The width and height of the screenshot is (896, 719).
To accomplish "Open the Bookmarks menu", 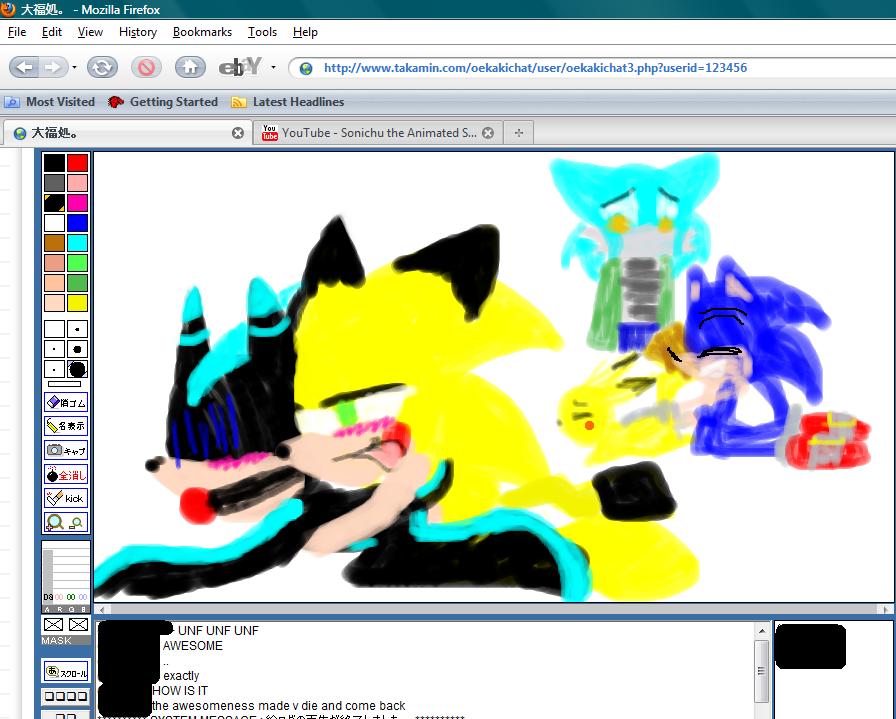I will 203,32.
